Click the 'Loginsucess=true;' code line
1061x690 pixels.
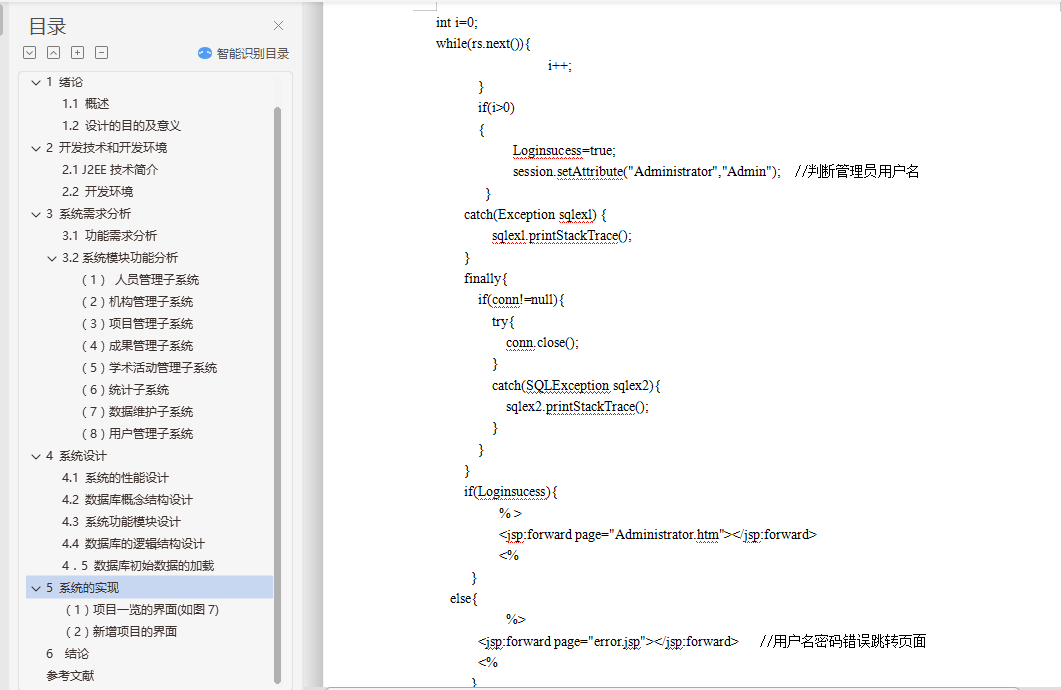[x=564, y=150]
